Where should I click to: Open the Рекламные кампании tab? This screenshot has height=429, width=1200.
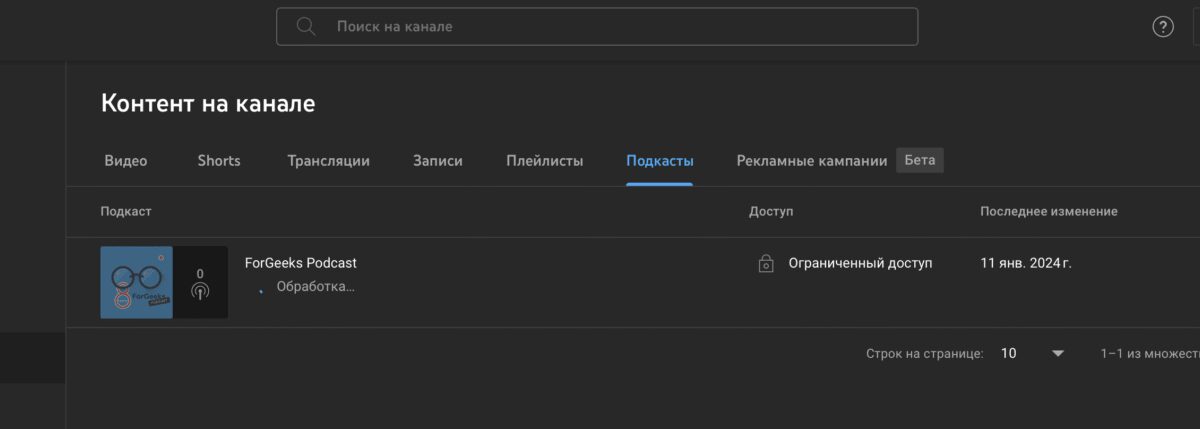[812, 161]
